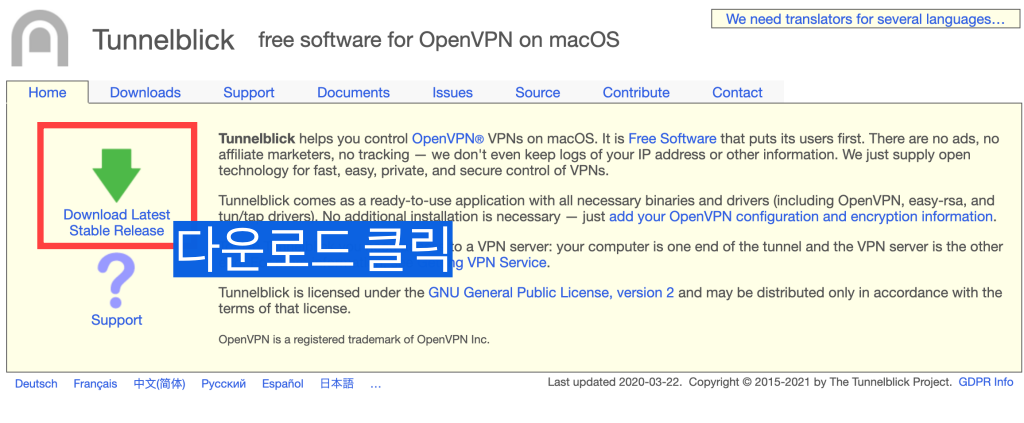Select the 中文(简体) language link

[159, 384]
